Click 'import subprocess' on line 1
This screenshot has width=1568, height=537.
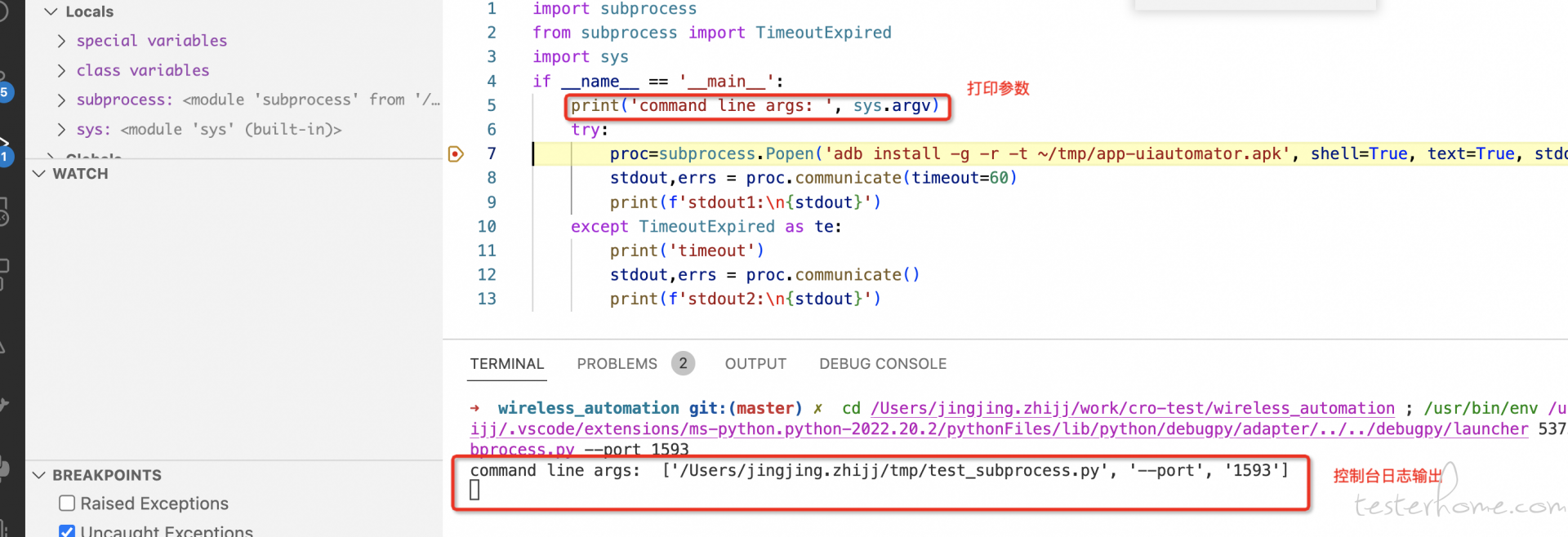(x=614, y=9)
